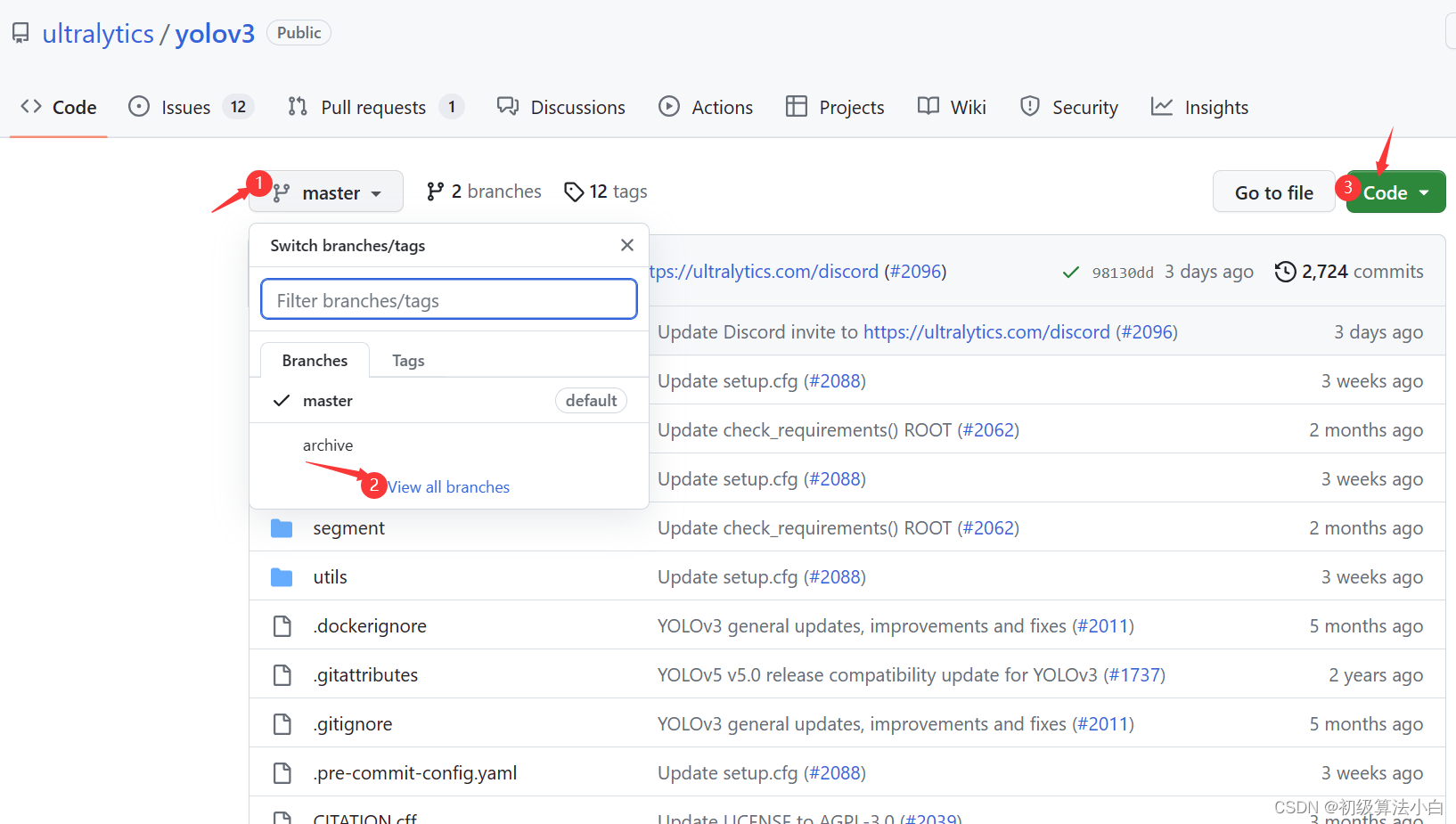Open the utils folder
The width and height of the screenshot is (1456, 824).
(x=330, y=576)
